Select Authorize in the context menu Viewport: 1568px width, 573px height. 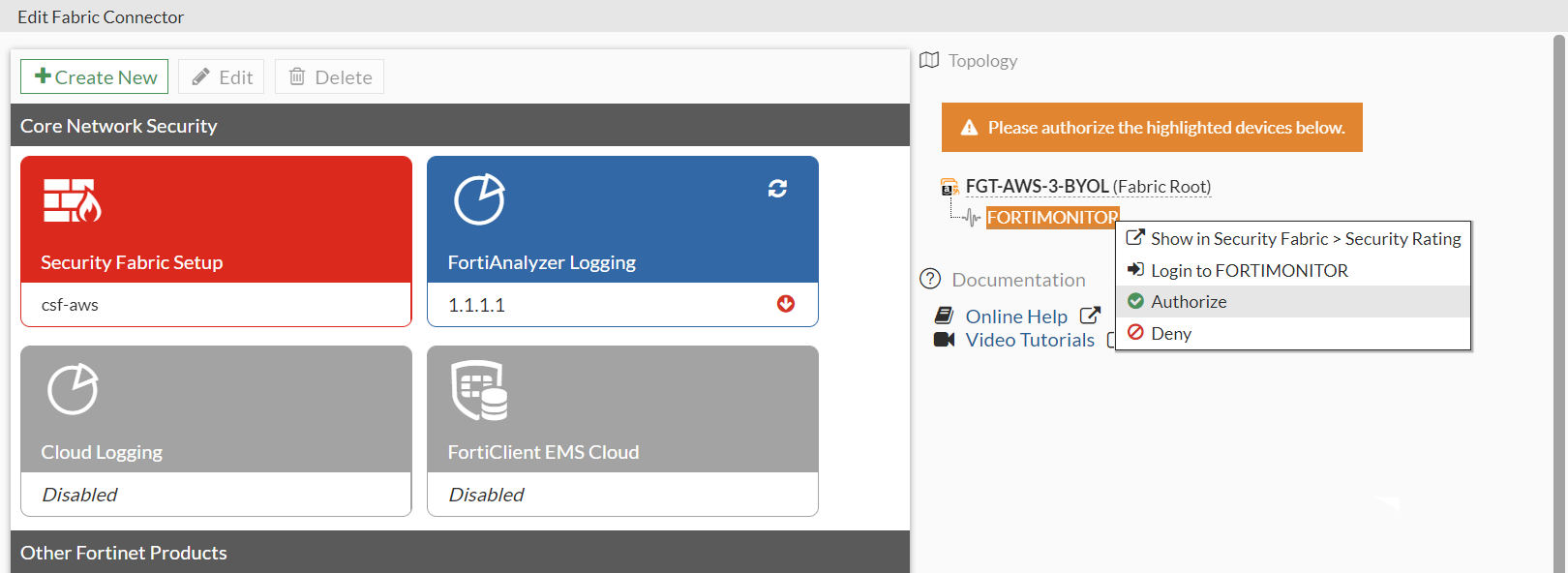1189,302
